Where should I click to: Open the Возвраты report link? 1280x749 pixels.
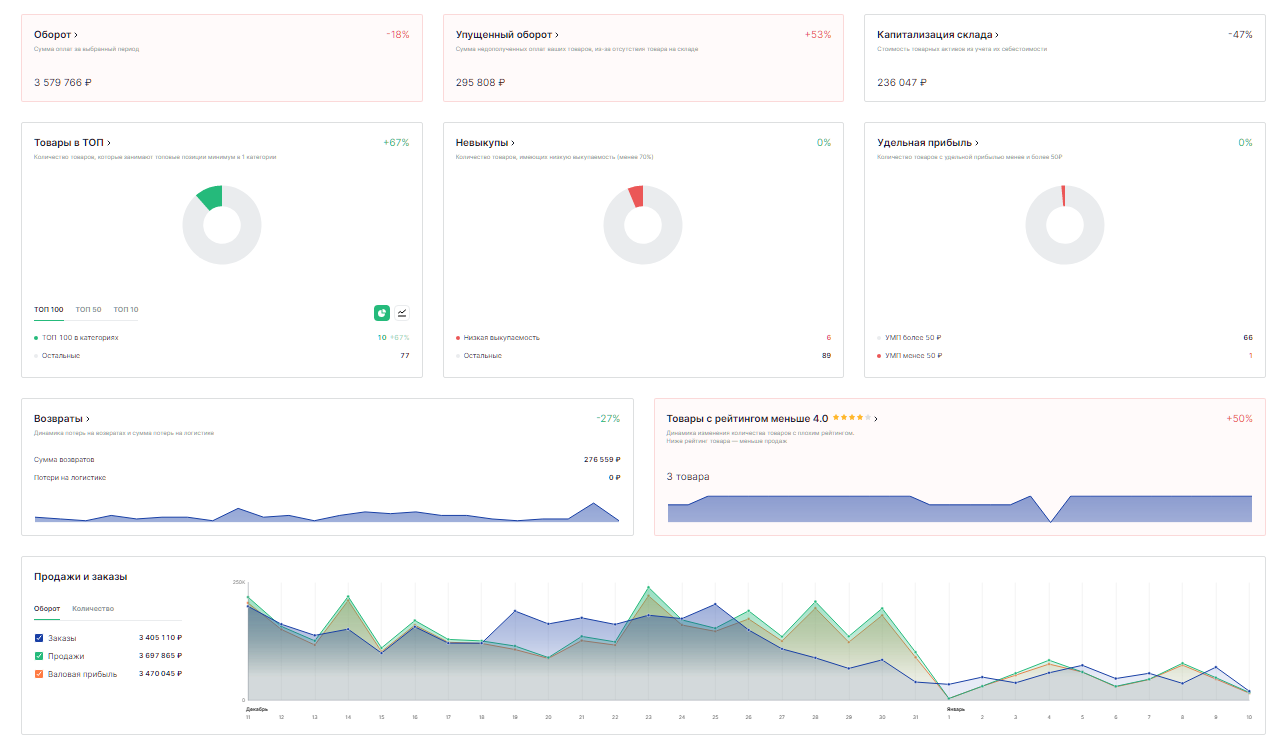(x=62, y=419)
